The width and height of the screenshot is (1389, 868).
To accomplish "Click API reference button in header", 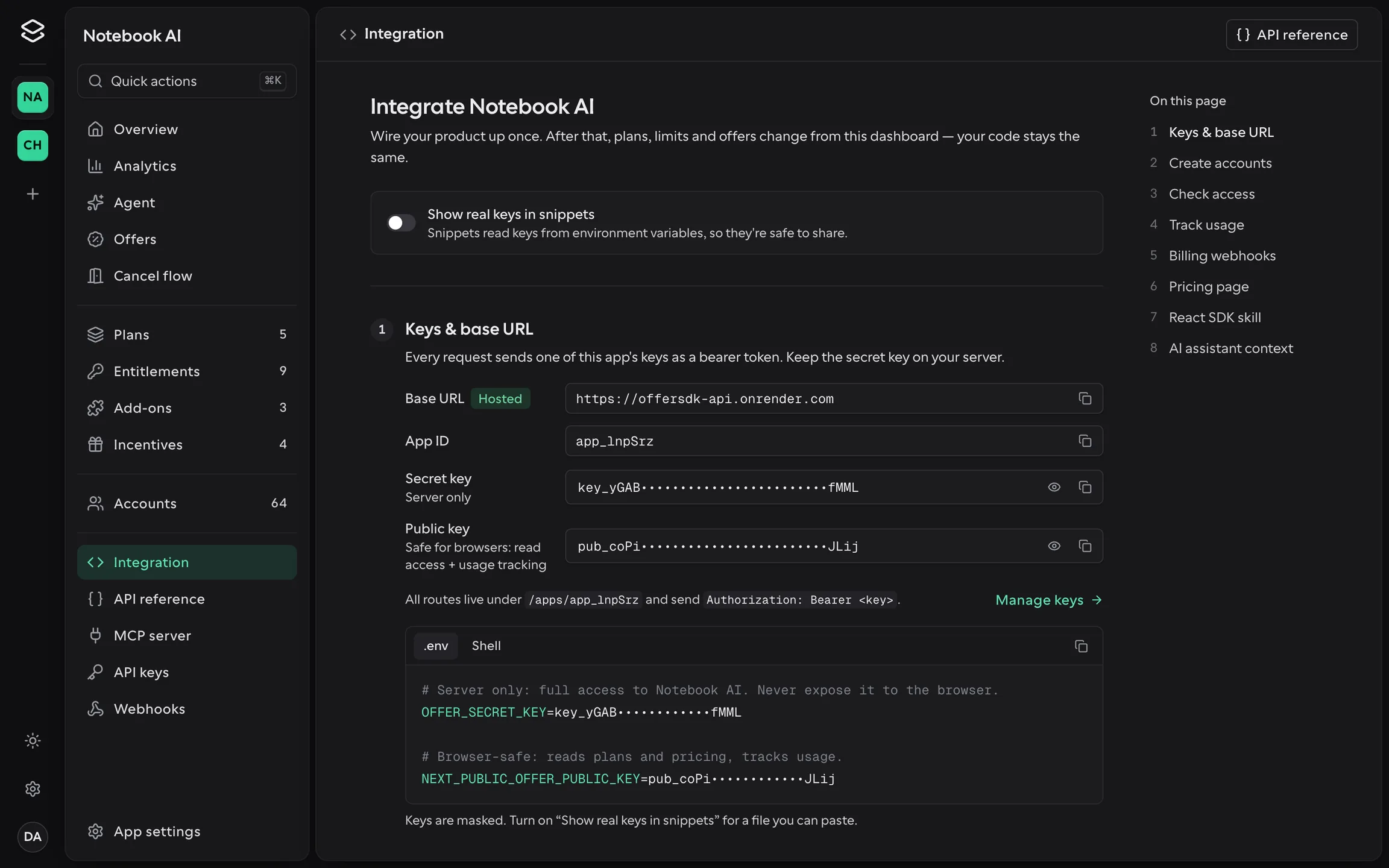I will (x=1291, y=34).
